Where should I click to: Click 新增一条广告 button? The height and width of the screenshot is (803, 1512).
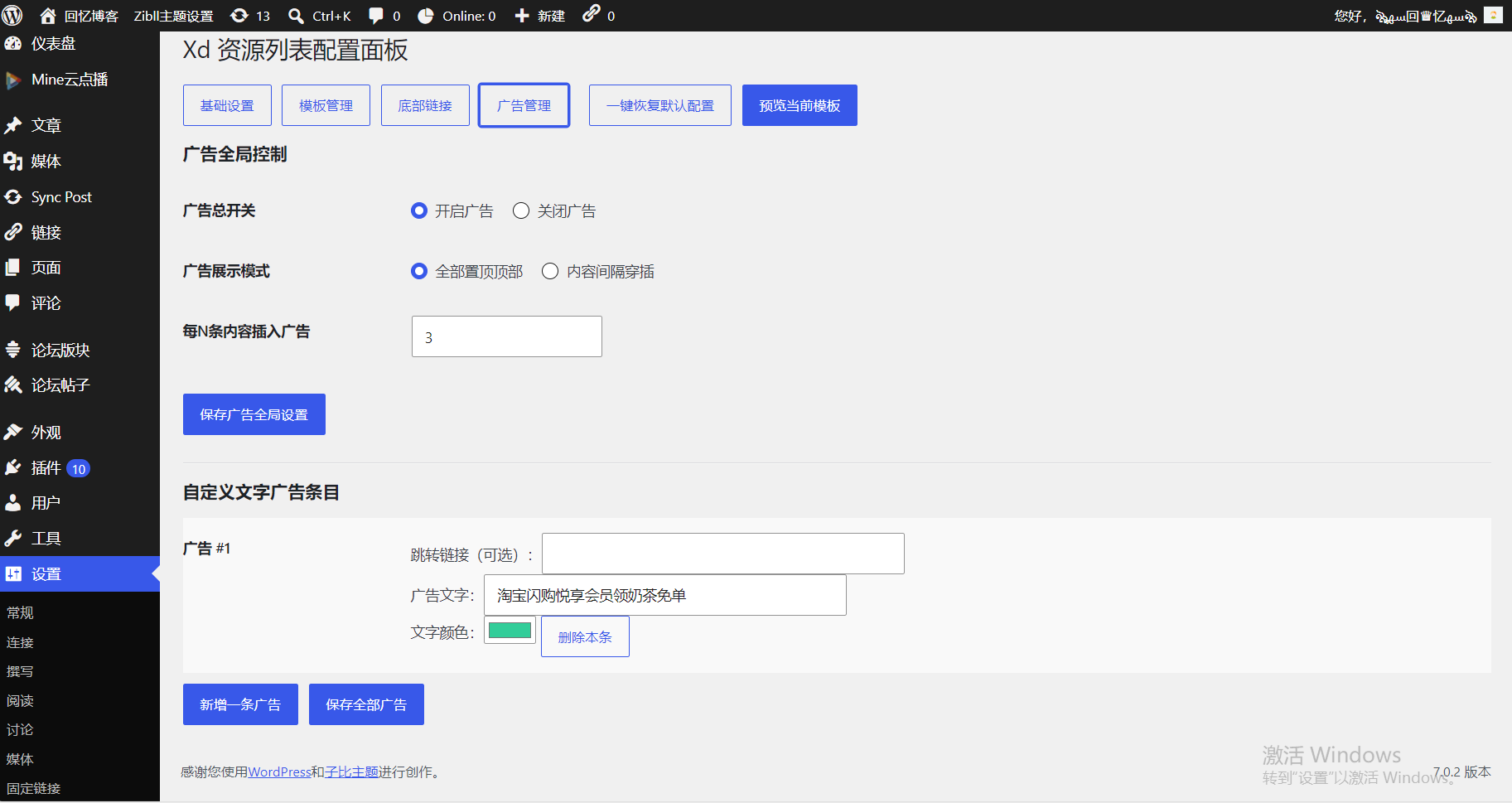[240, 704]
